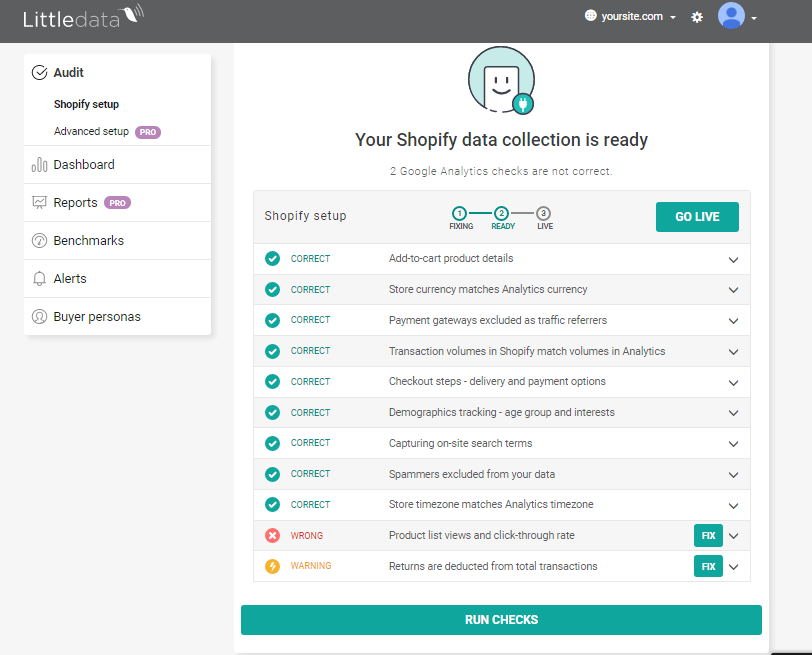Click the WRONG status label
The height and width of the screenshot is (655, 812).
pyautogui.click(x=307, y=535)
